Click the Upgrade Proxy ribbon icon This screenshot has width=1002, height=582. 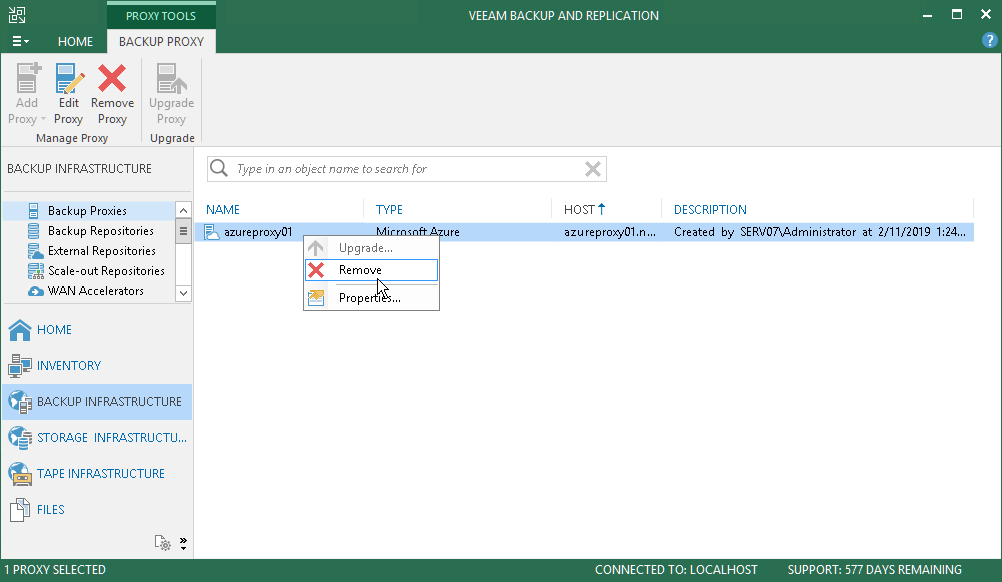171,78
